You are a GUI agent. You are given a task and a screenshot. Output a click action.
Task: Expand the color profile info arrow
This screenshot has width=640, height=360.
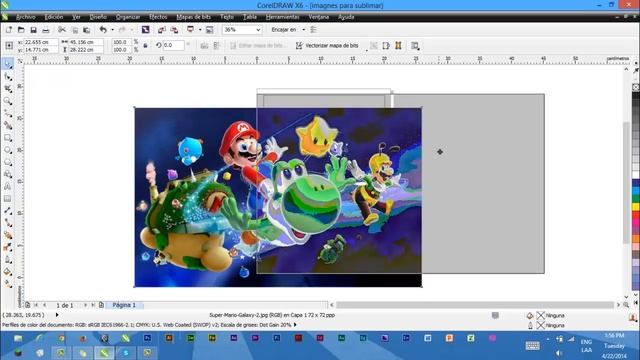point(295,325)
